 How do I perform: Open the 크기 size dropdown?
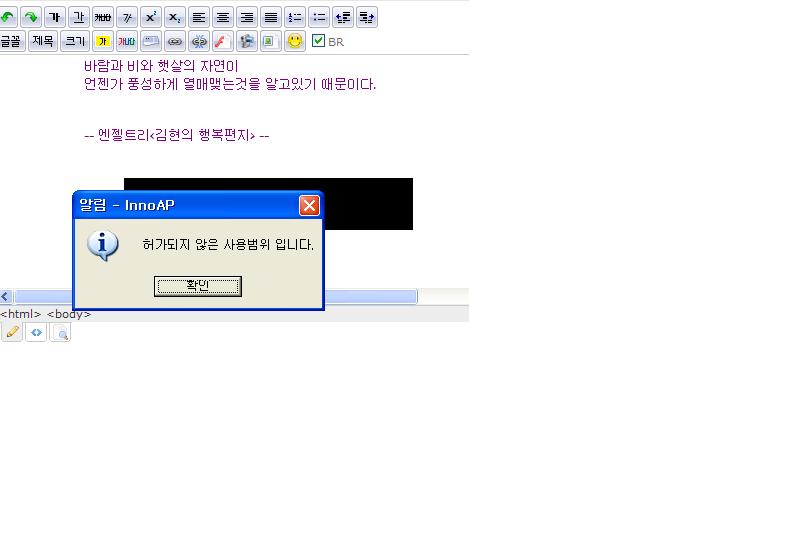coord(74,41)
